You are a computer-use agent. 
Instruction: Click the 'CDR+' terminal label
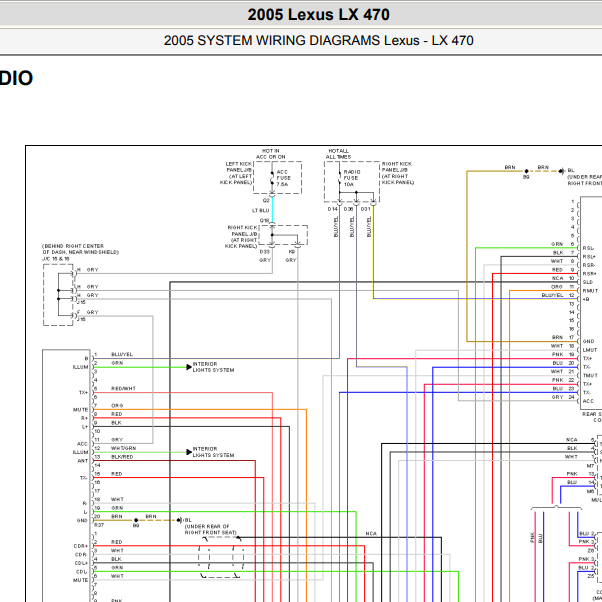pyautogui.click(x=81, y=546)
